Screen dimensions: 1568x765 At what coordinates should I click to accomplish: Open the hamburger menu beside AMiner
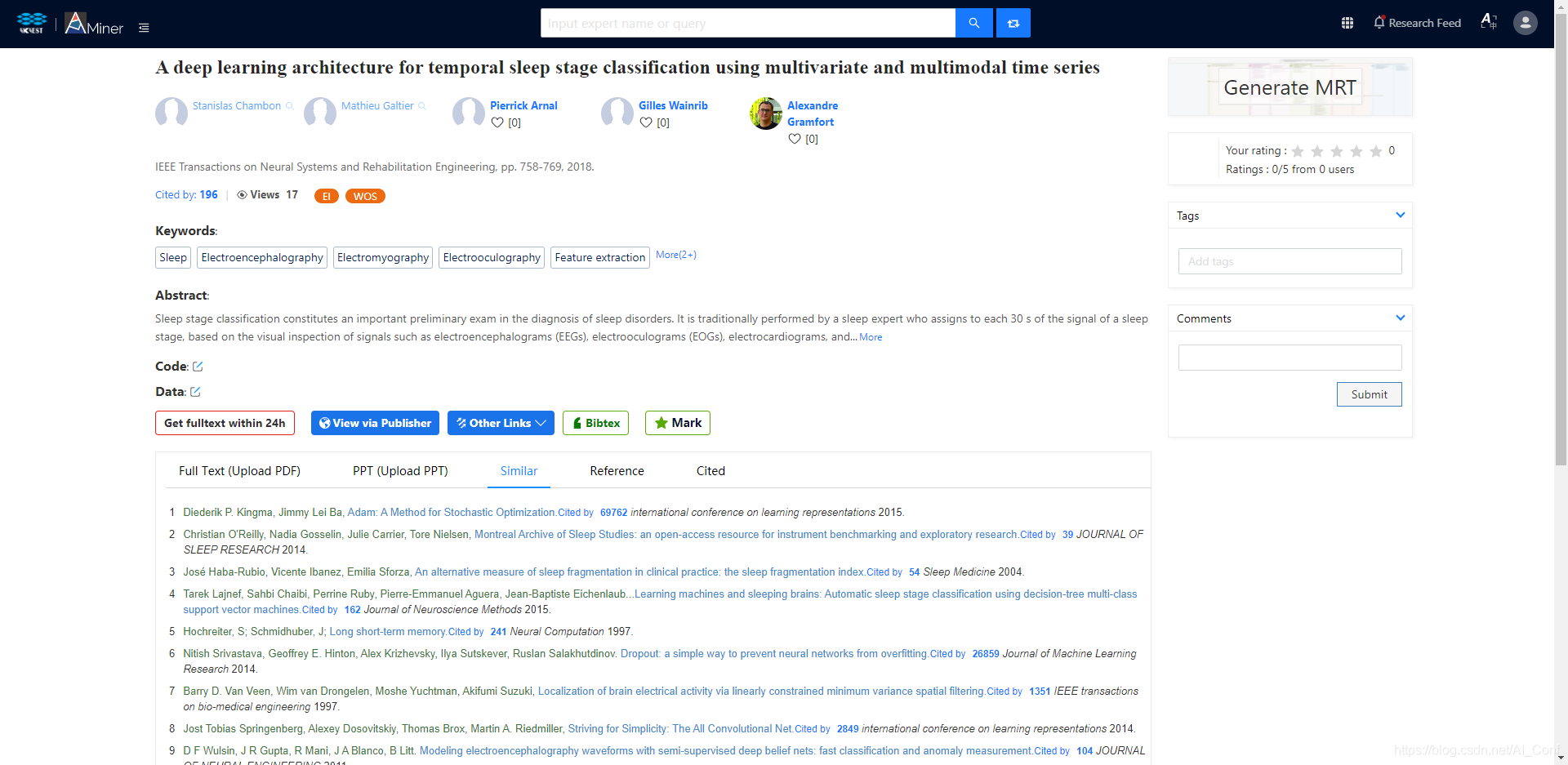click(x=144, y=28)
